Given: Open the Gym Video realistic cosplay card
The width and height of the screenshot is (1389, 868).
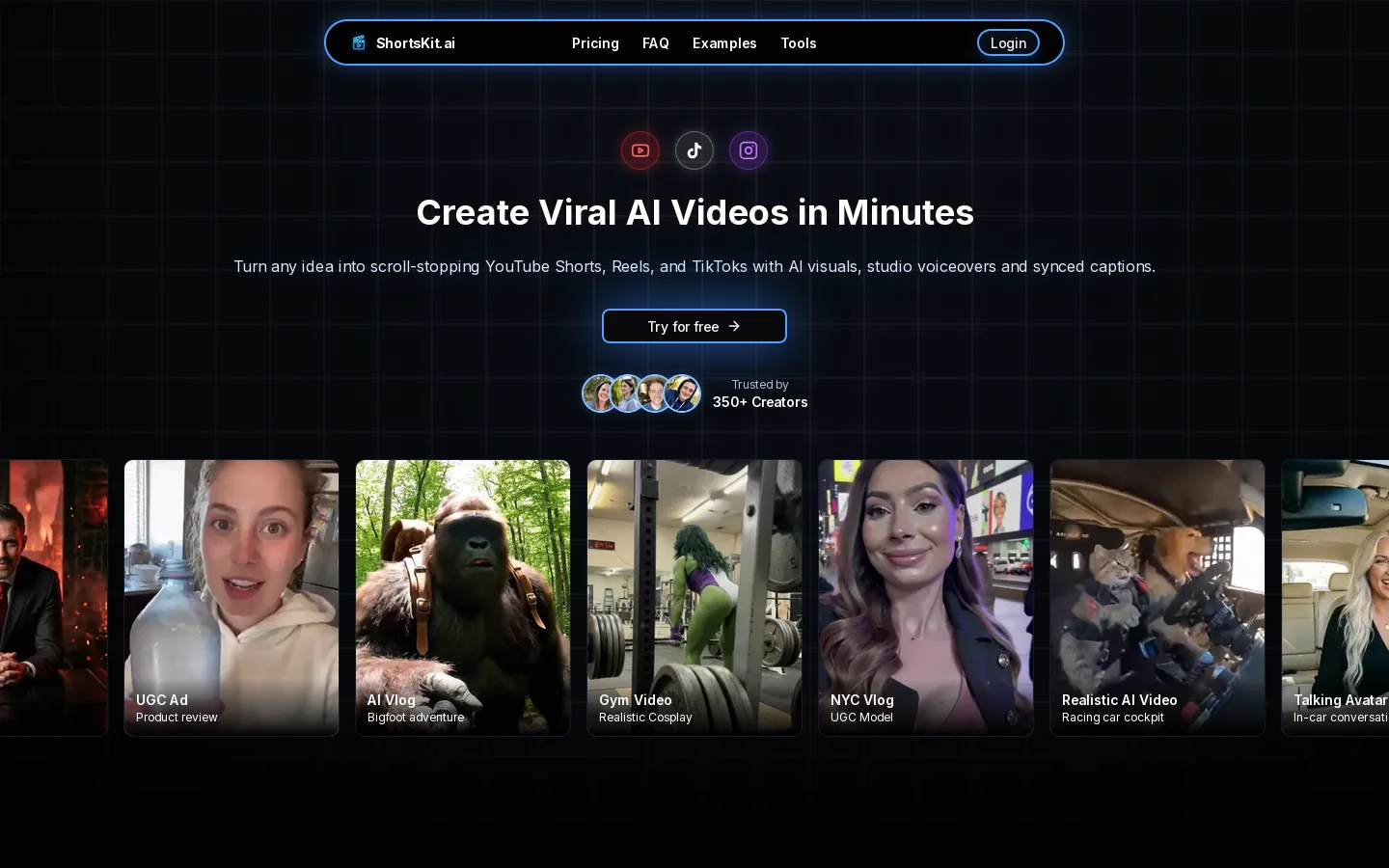Looking at the screenshot, I should pos(694,598).
